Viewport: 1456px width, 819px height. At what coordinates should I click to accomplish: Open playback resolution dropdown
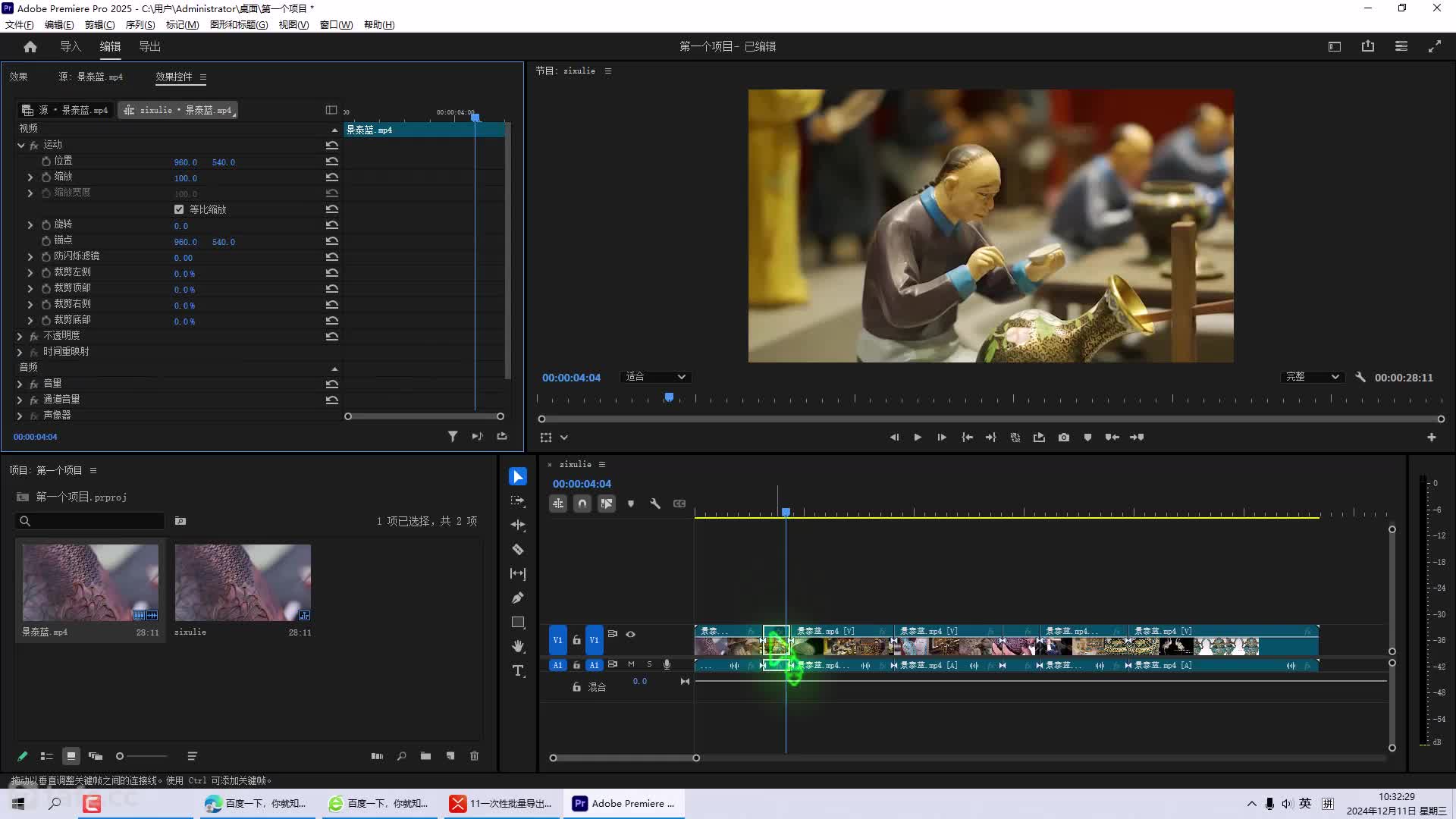[1312, 377]
